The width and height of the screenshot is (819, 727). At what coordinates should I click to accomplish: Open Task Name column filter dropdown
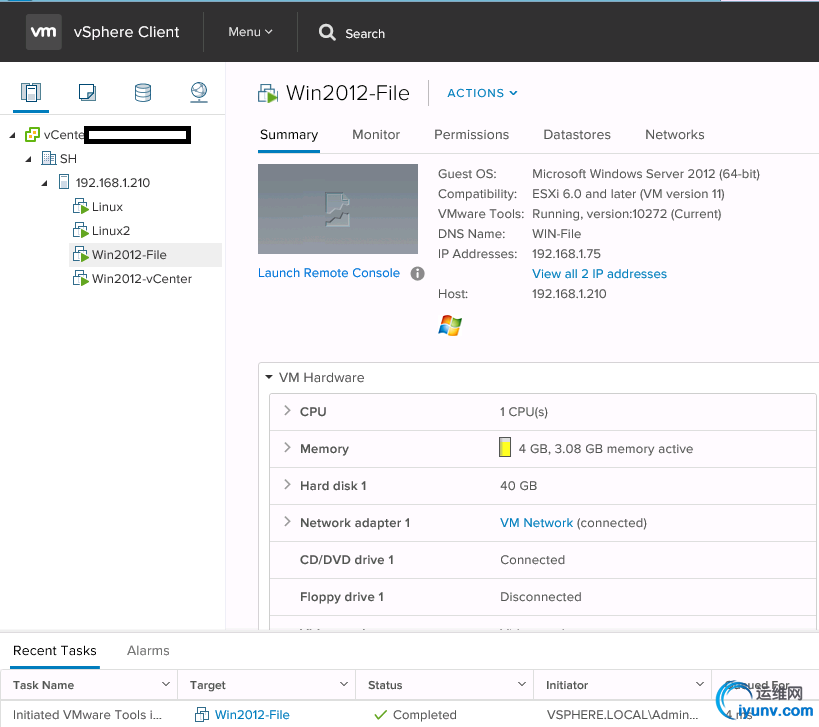click(x=166, y=684)
